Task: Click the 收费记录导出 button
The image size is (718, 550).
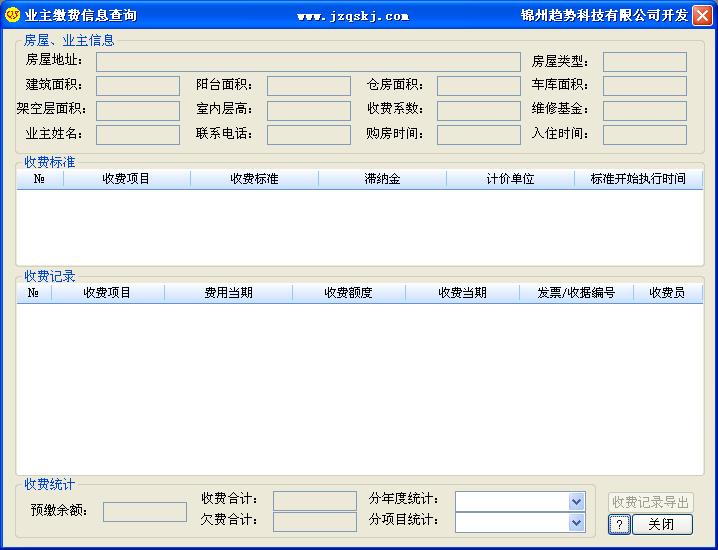Action: 650,502
